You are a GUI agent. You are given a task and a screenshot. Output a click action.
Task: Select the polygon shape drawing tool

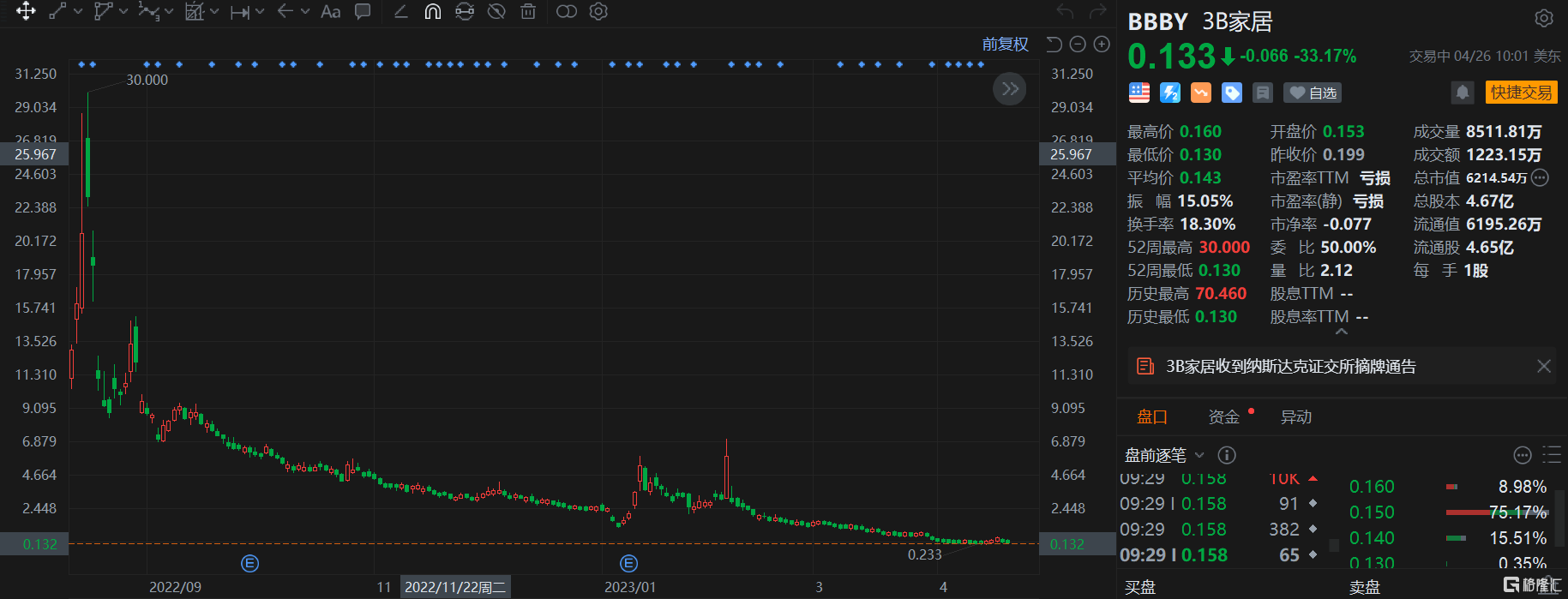pyautogui.click(x=103, y=11)
